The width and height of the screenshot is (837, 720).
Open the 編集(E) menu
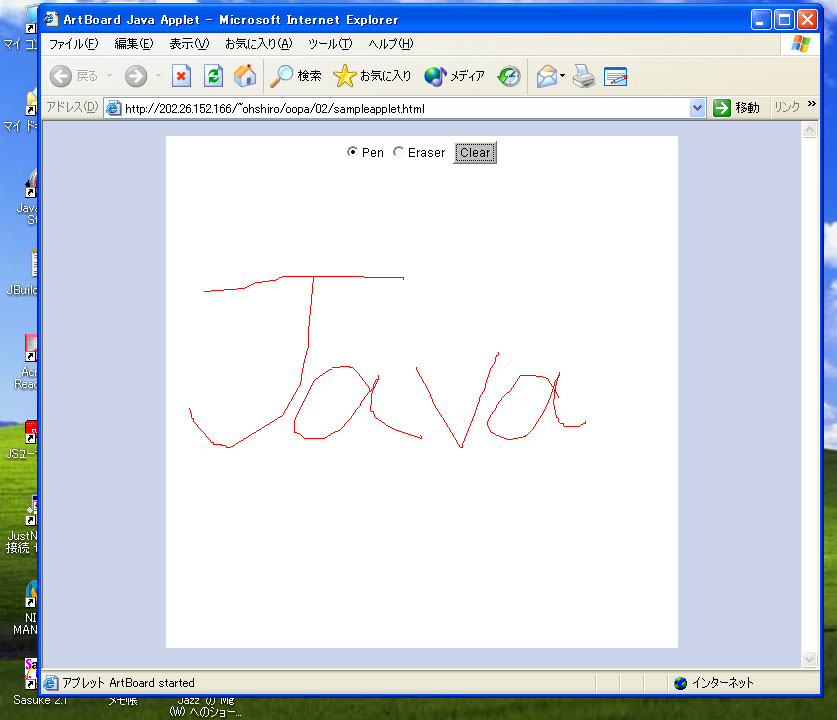pyautogui.click(x=134, y=44)
